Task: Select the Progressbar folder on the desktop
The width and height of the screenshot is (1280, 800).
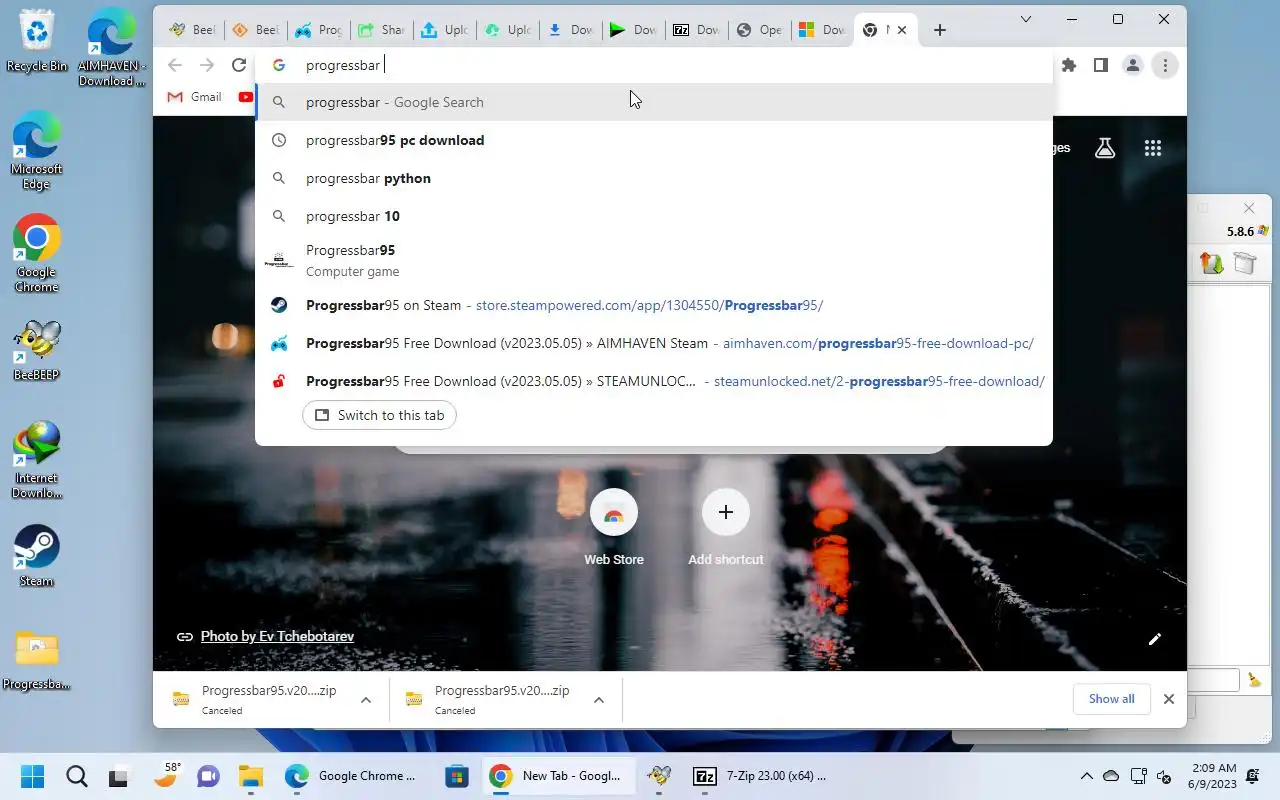Action: point(37,661)
